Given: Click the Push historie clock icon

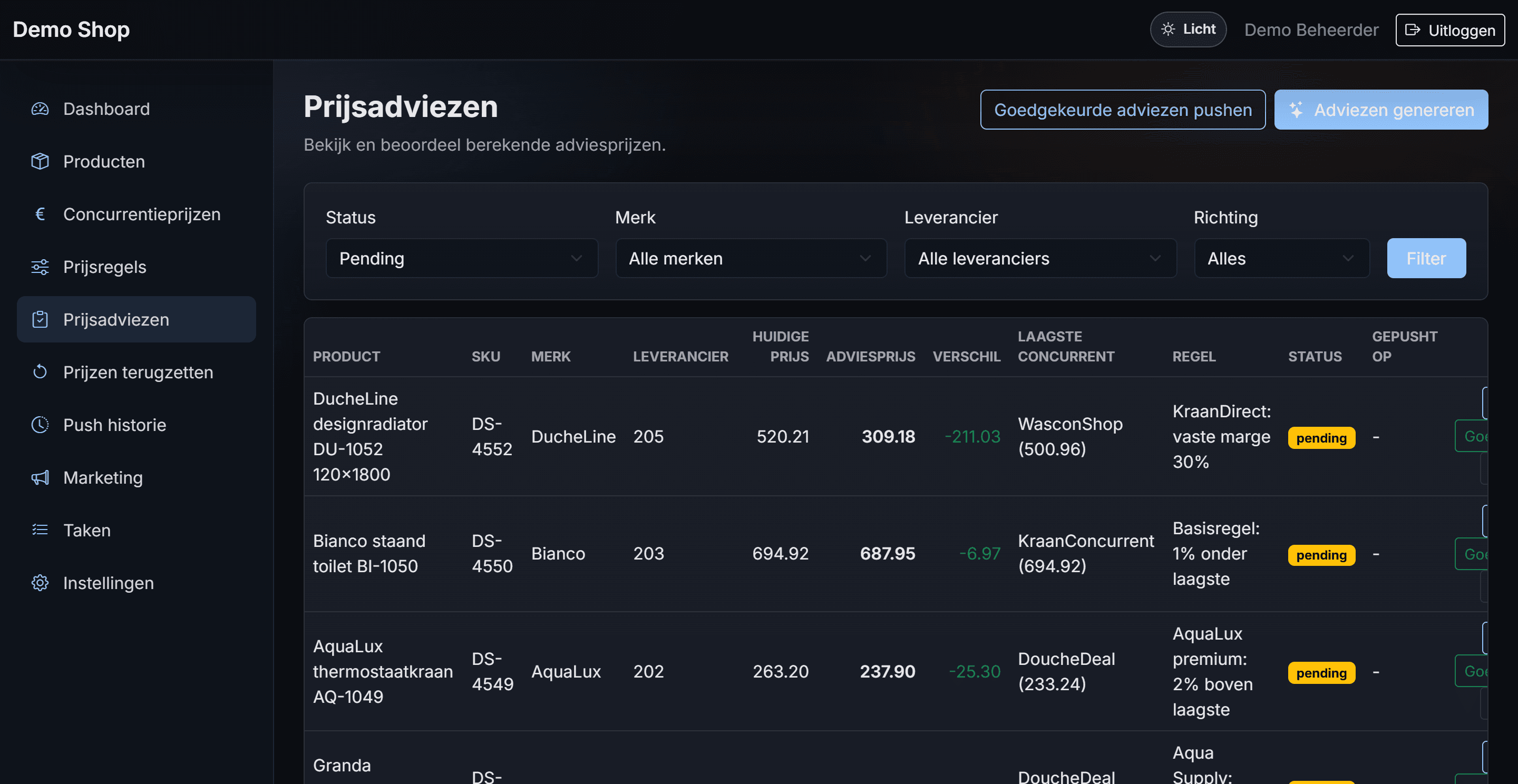Looking at the screenshot, I should pos(40,425).
